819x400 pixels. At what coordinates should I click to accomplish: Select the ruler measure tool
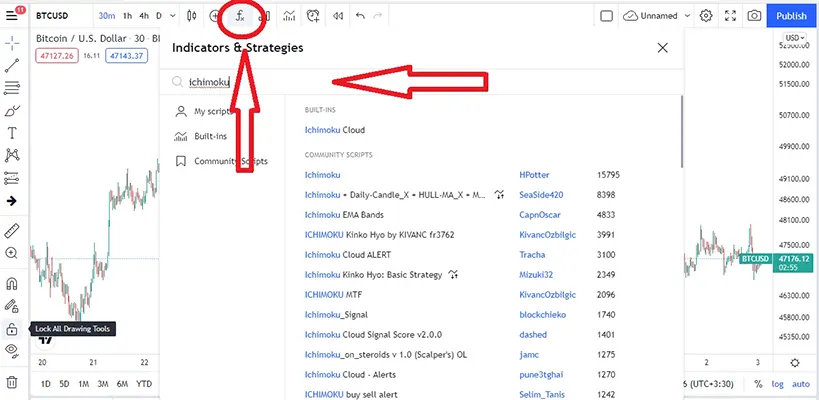[11, 230]
